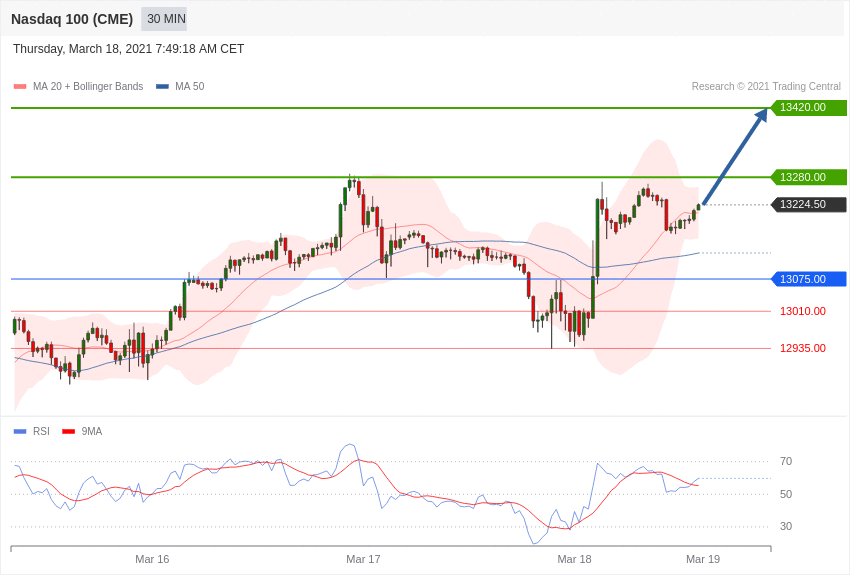Click the Mar 16 date axis label
The width and height of the screenshot is (850, 576).
tap(152, 559)
